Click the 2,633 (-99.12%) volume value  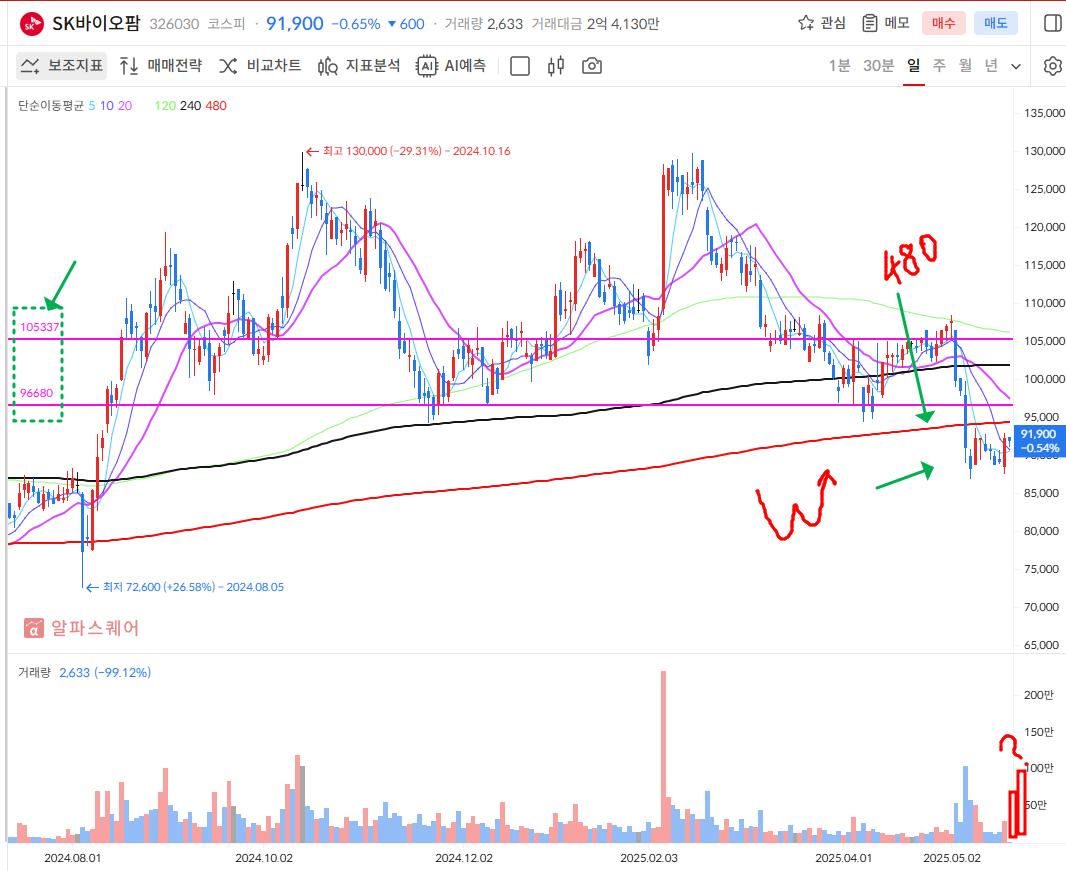point(105,672)
